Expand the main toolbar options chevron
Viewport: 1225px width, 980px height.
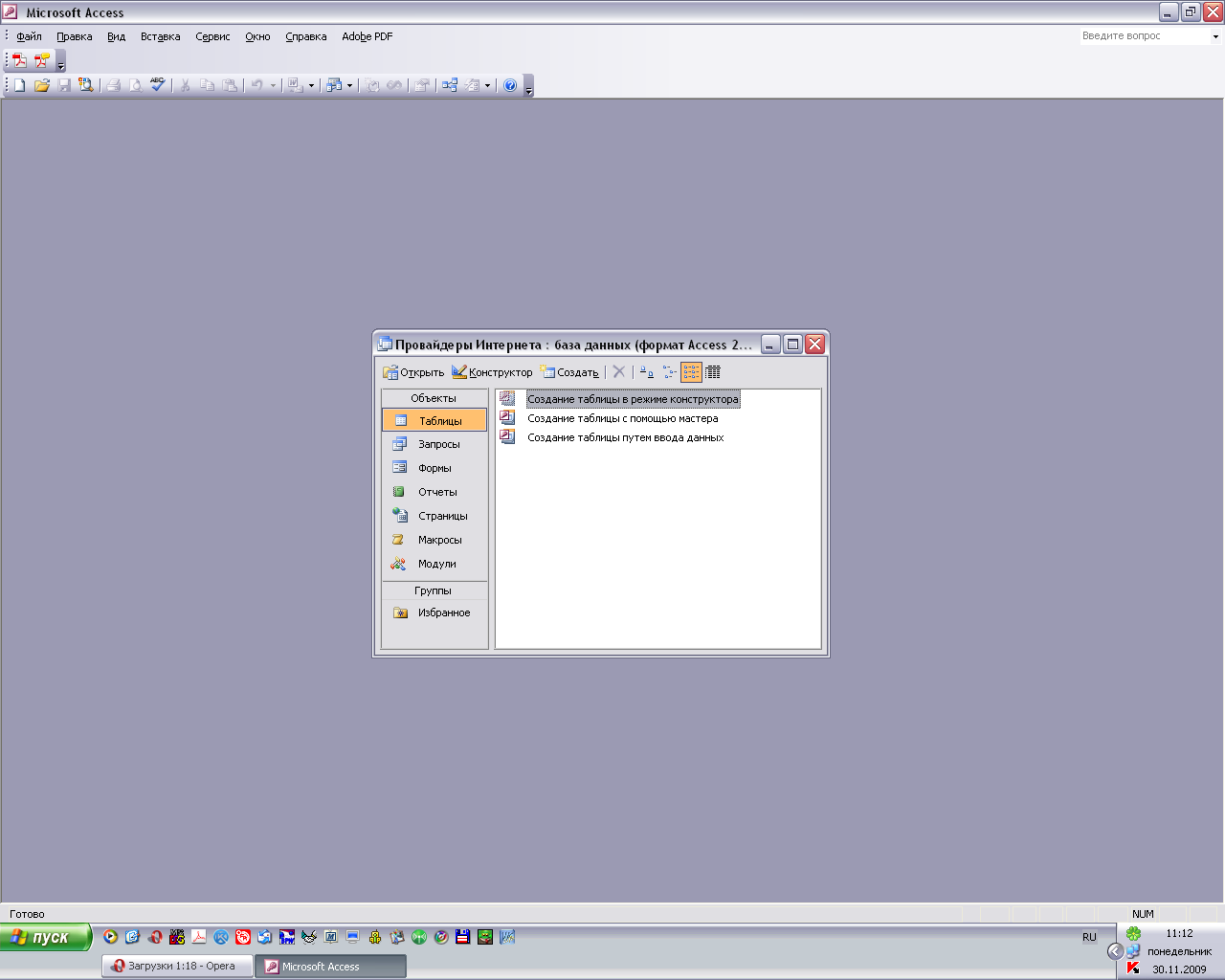(x=528, y=86)
